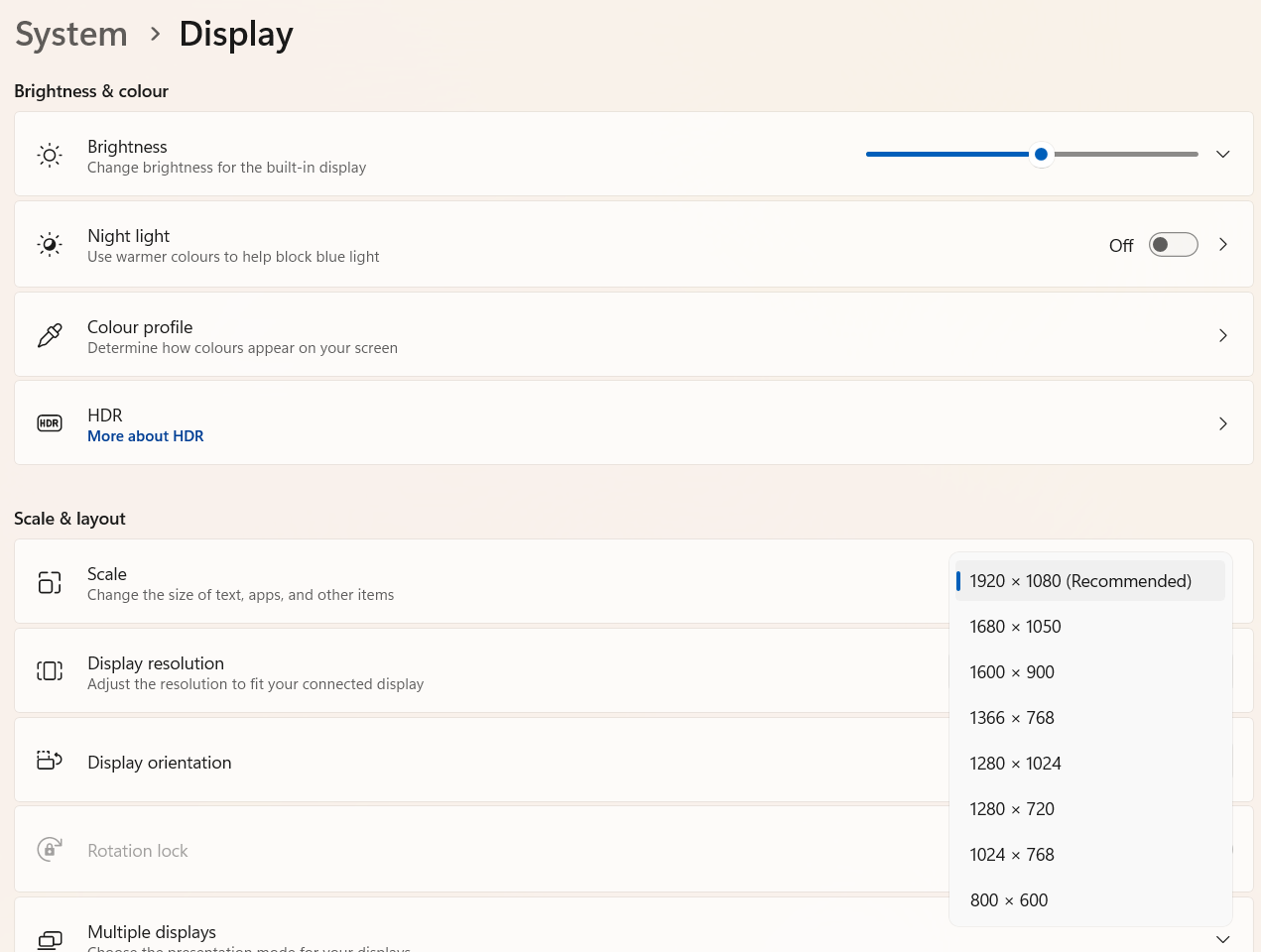Click the Scale icon
Viewport: 1261px width, 952px height.
click(50, 583)
